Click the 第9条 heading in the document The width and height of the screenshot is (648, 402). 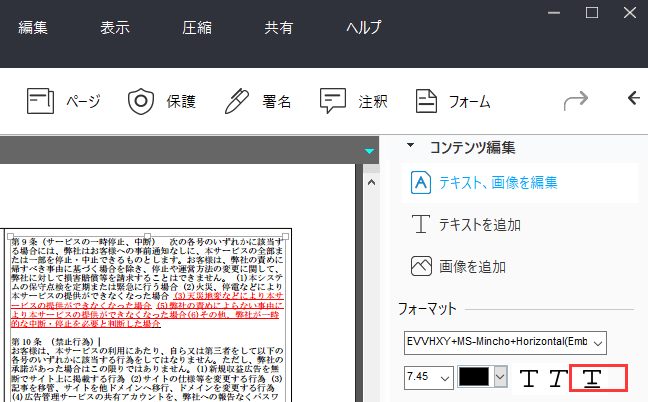click(83, 242)
